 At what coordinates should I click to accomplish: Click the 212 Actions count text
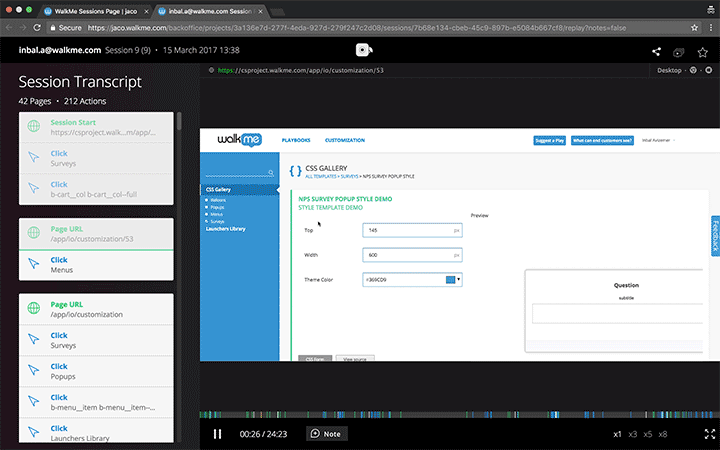click(x=85, y=101)
